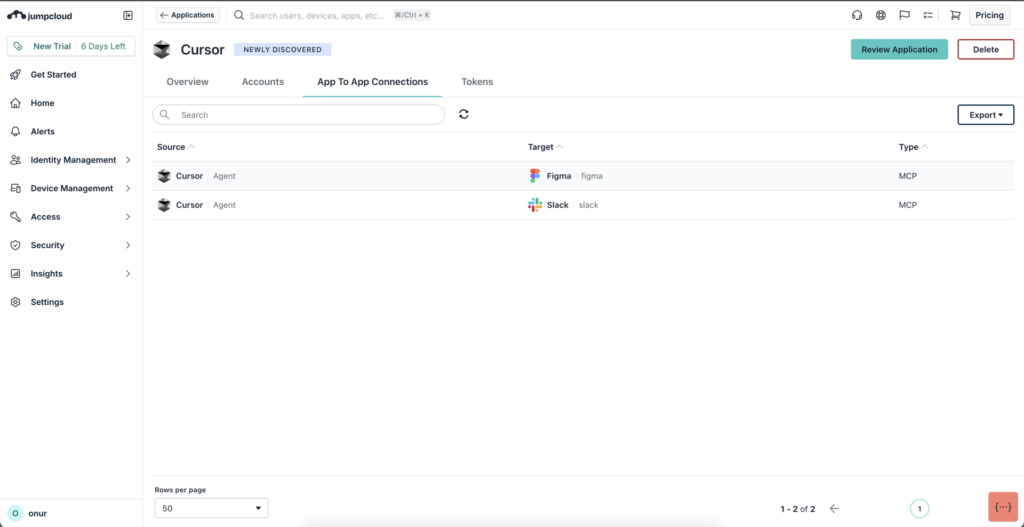Screen dimensions: 1024x527
Task: Focus the global search field
Action: coord(317,15)
